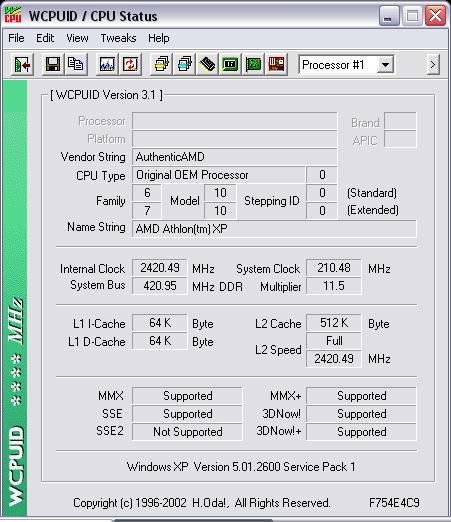
Task: Click the memory module icon
Action: tap(207, 64)
